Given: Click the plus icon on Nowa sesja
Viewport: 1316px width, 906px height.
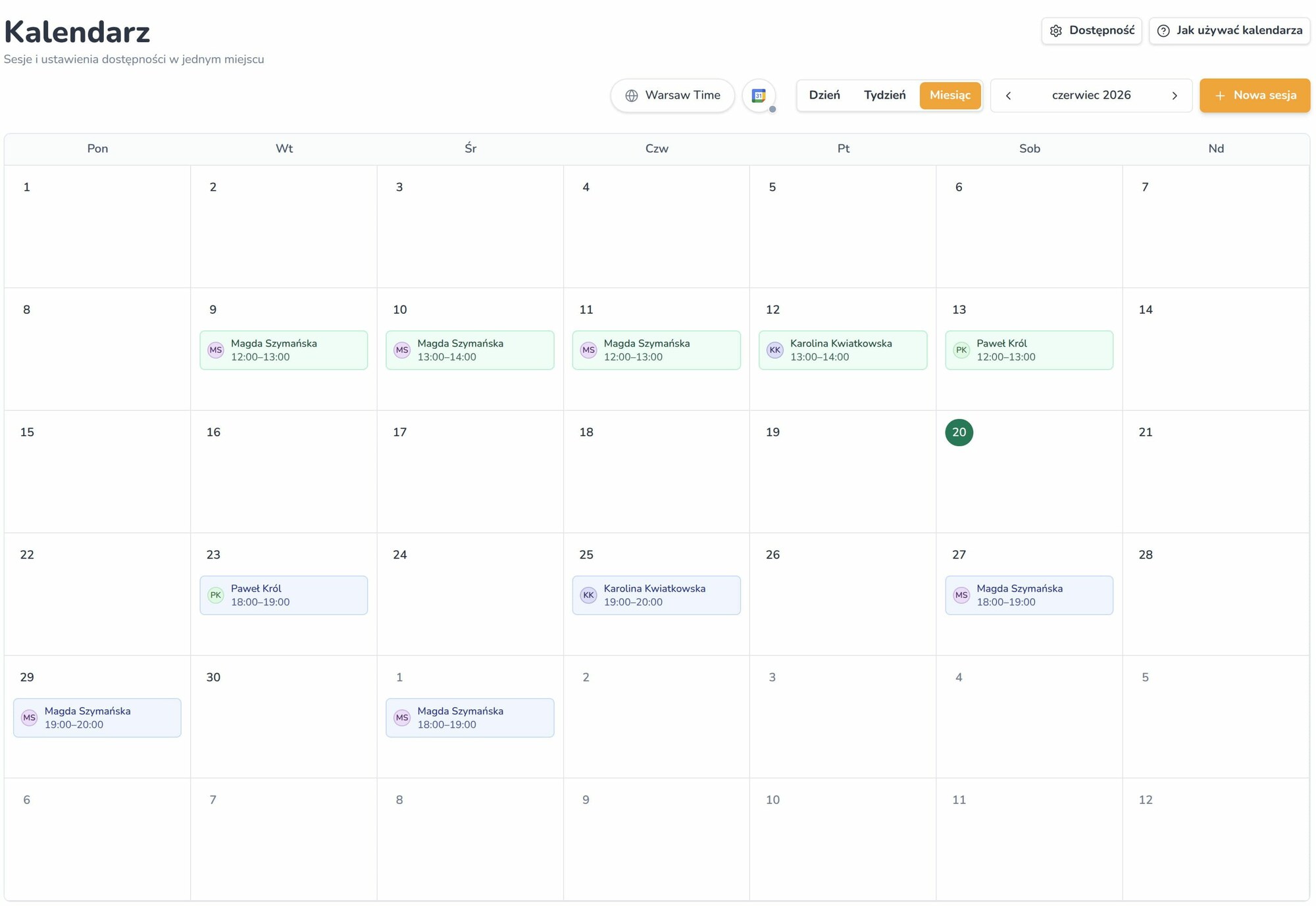Looking at the screenshot, I should click(x=1220, y=95).
